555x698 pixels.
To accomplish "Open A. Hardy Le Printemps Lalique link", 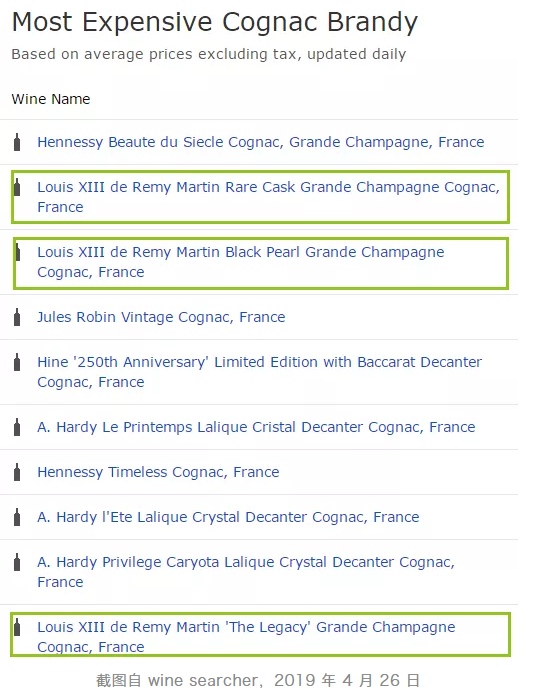I will pyautogui.click(x=256, y=427).
